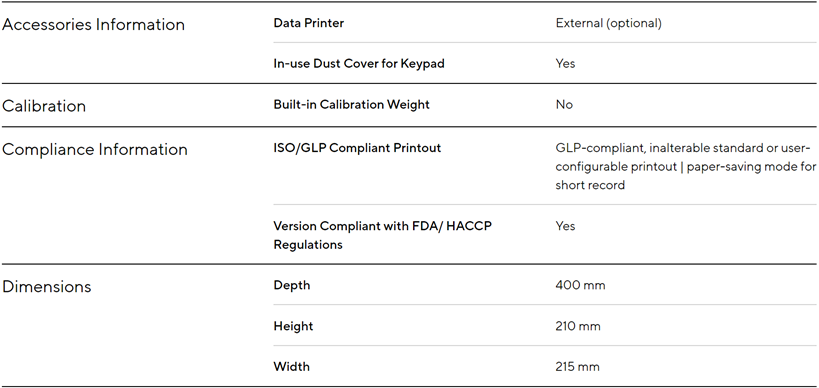Click the Yes value for dust cover
Image resolution: width=819 pixels, height=388 pixels.
pos(565,64)
